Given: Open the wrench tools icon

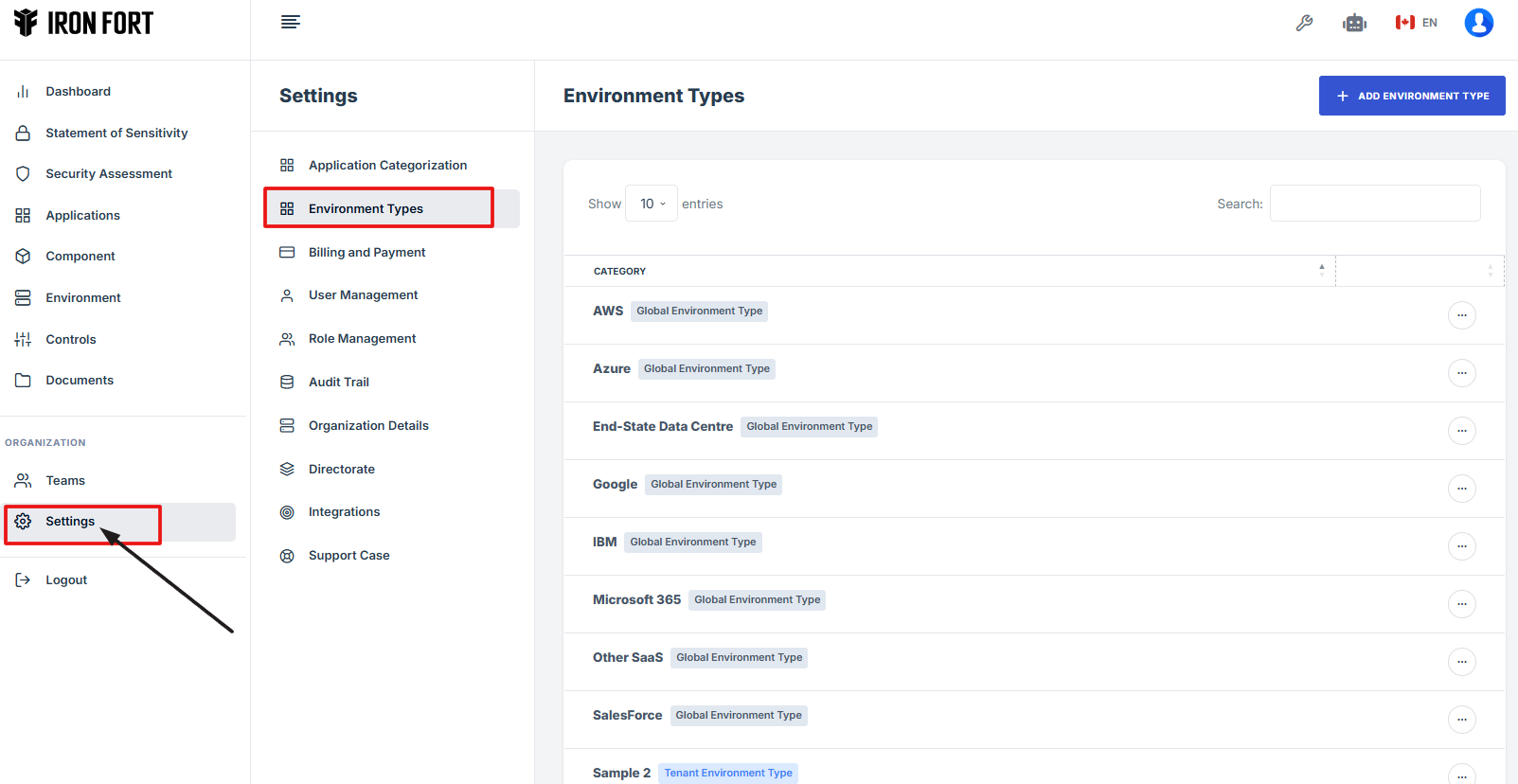Looking at the screenshot, I should pos(1304,23).
